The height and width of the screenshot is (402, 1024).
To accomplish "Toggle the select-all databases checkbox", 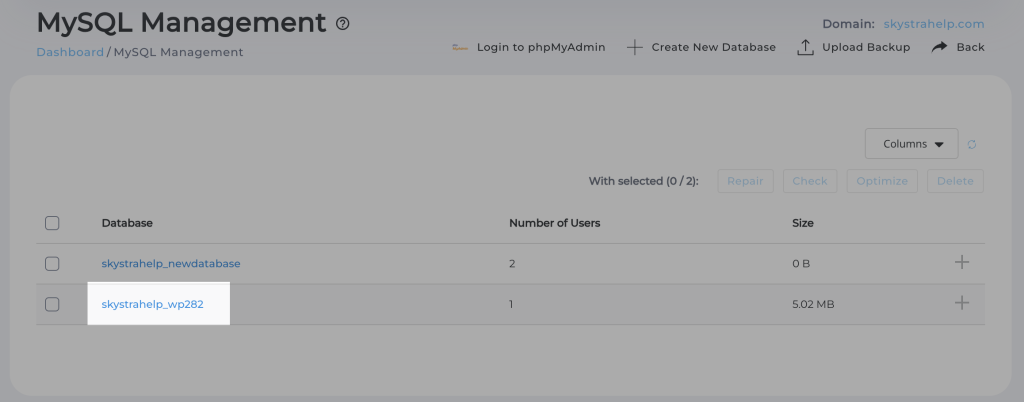I will [52, 223].
